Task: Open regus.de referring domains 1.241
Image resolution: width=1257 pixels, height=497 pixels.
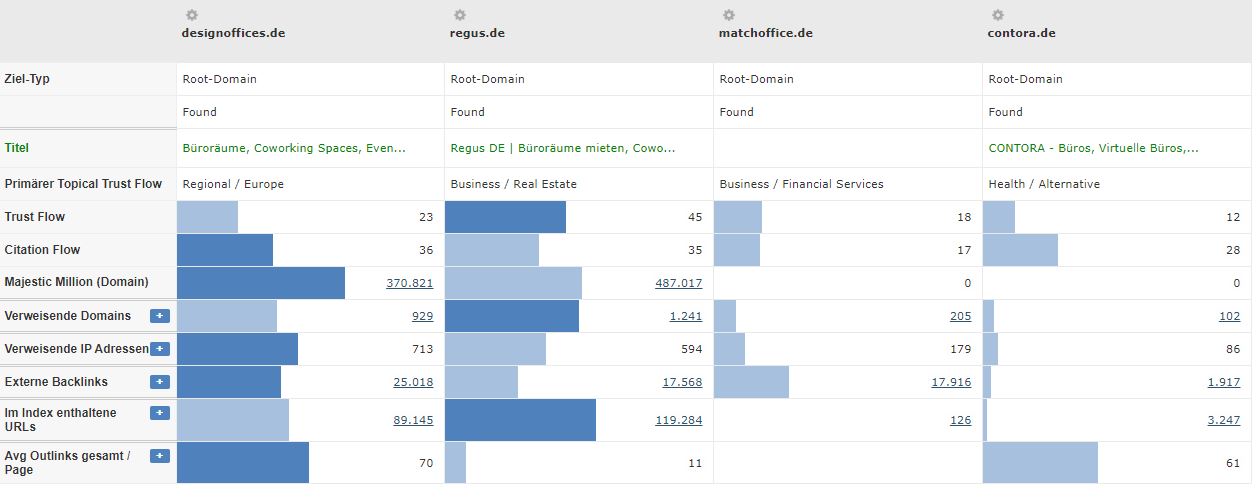Action: [x=686, y=316]
